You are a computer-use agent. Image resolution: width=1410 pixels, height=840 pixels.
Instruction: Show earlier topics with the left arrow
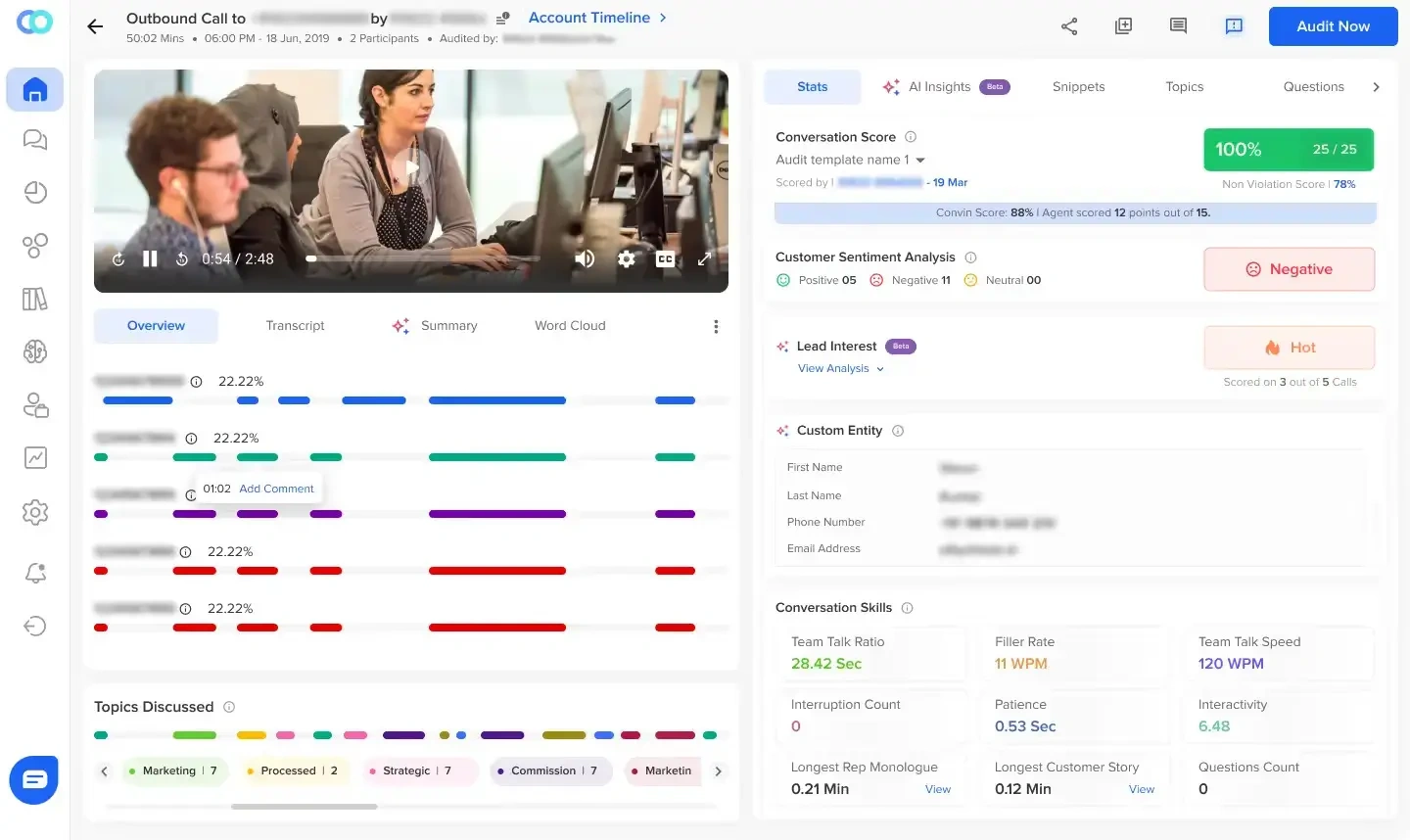point(105,771)
